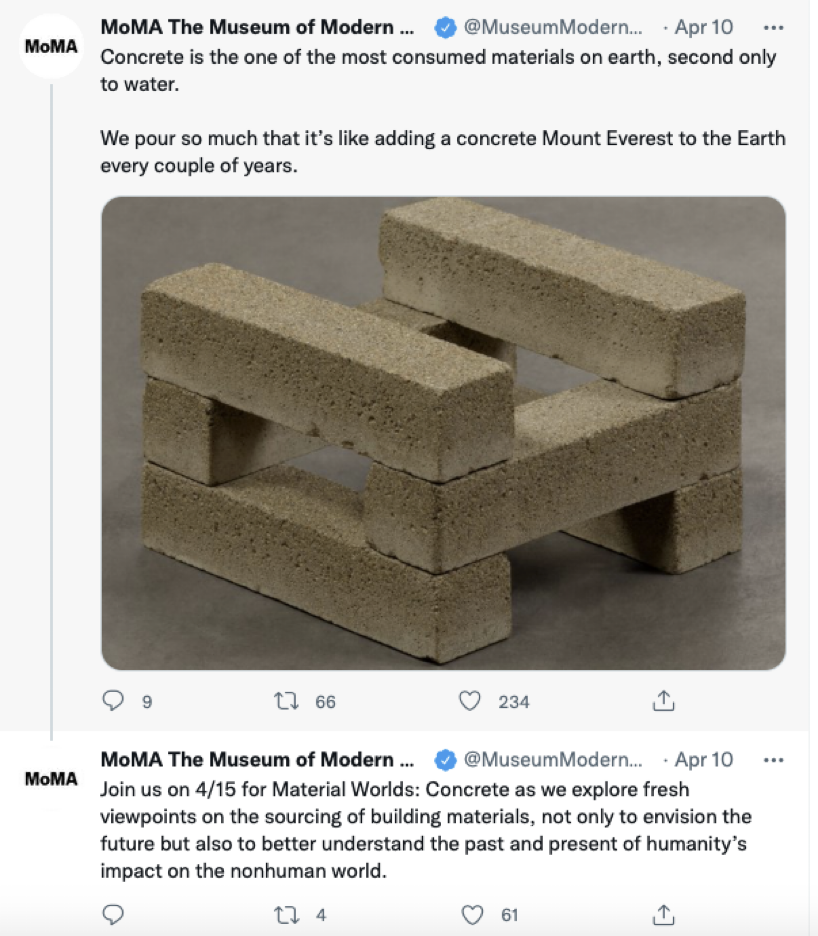Click the reply icon on the concrete tweet

112,702
